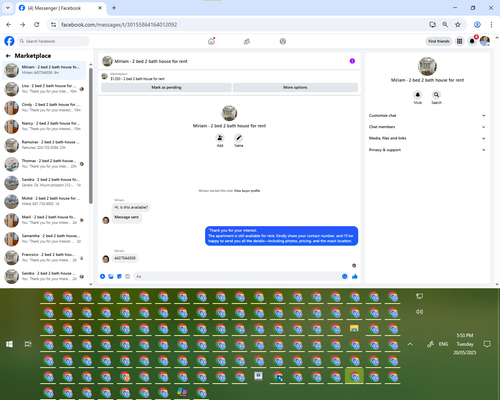Open File Explorer from taskbar
The image size is (500, 400).
354,329
